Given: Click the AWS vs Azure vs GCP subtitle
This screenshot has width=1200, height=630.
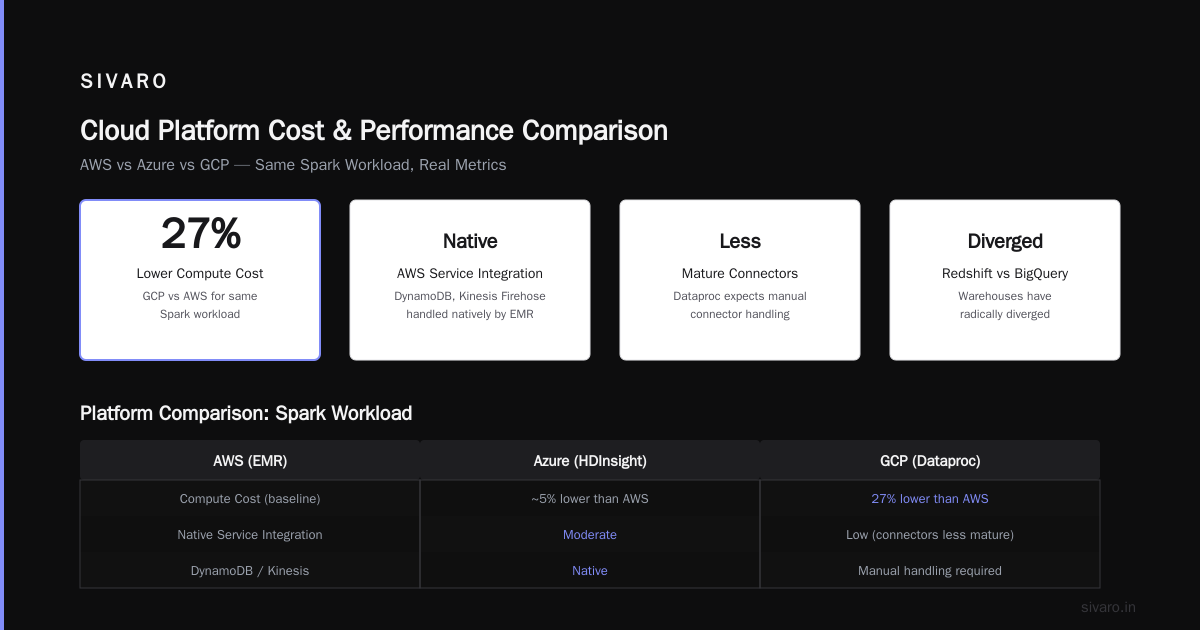Looking at the screenshot, I should (x=293, y=165).
